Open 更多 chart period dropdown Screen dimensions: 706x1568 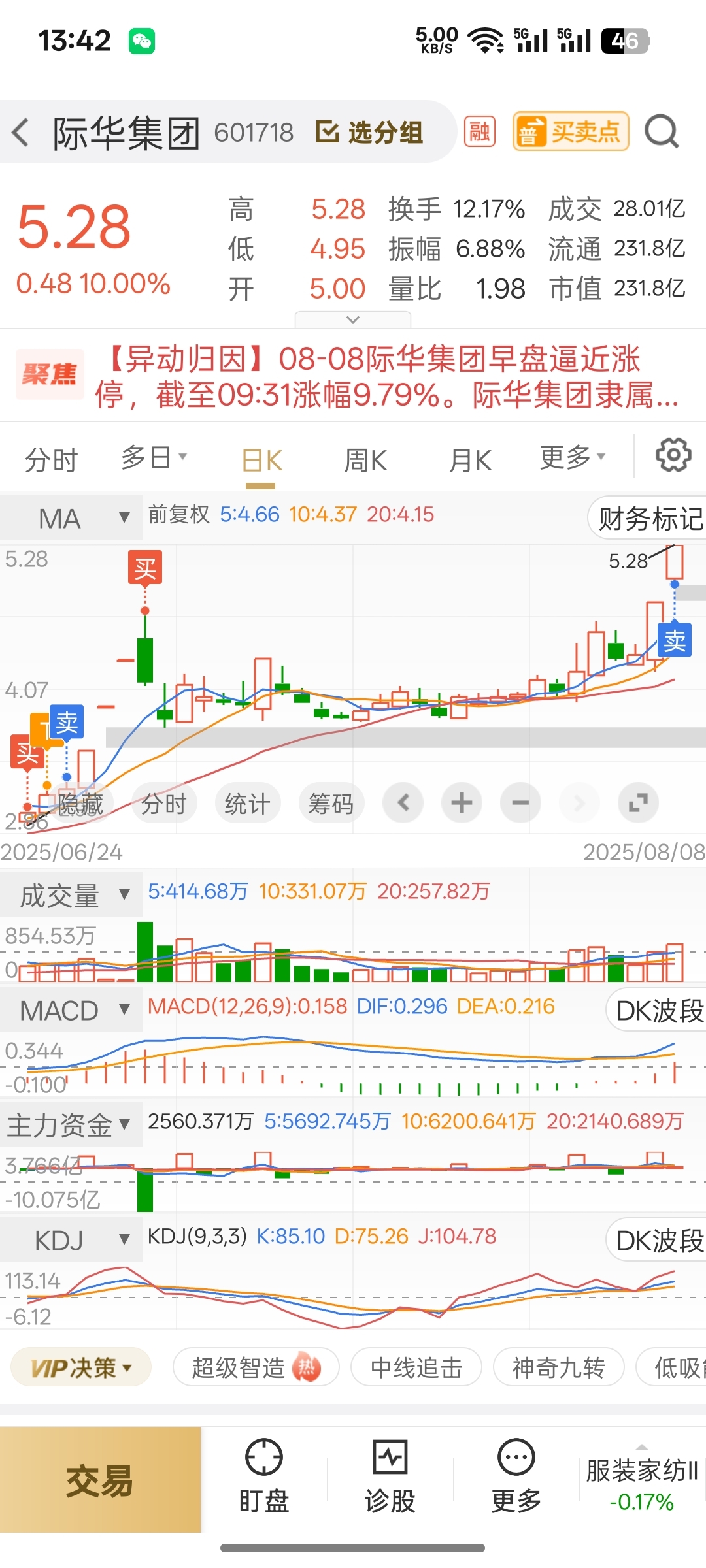tap(572, 457)
